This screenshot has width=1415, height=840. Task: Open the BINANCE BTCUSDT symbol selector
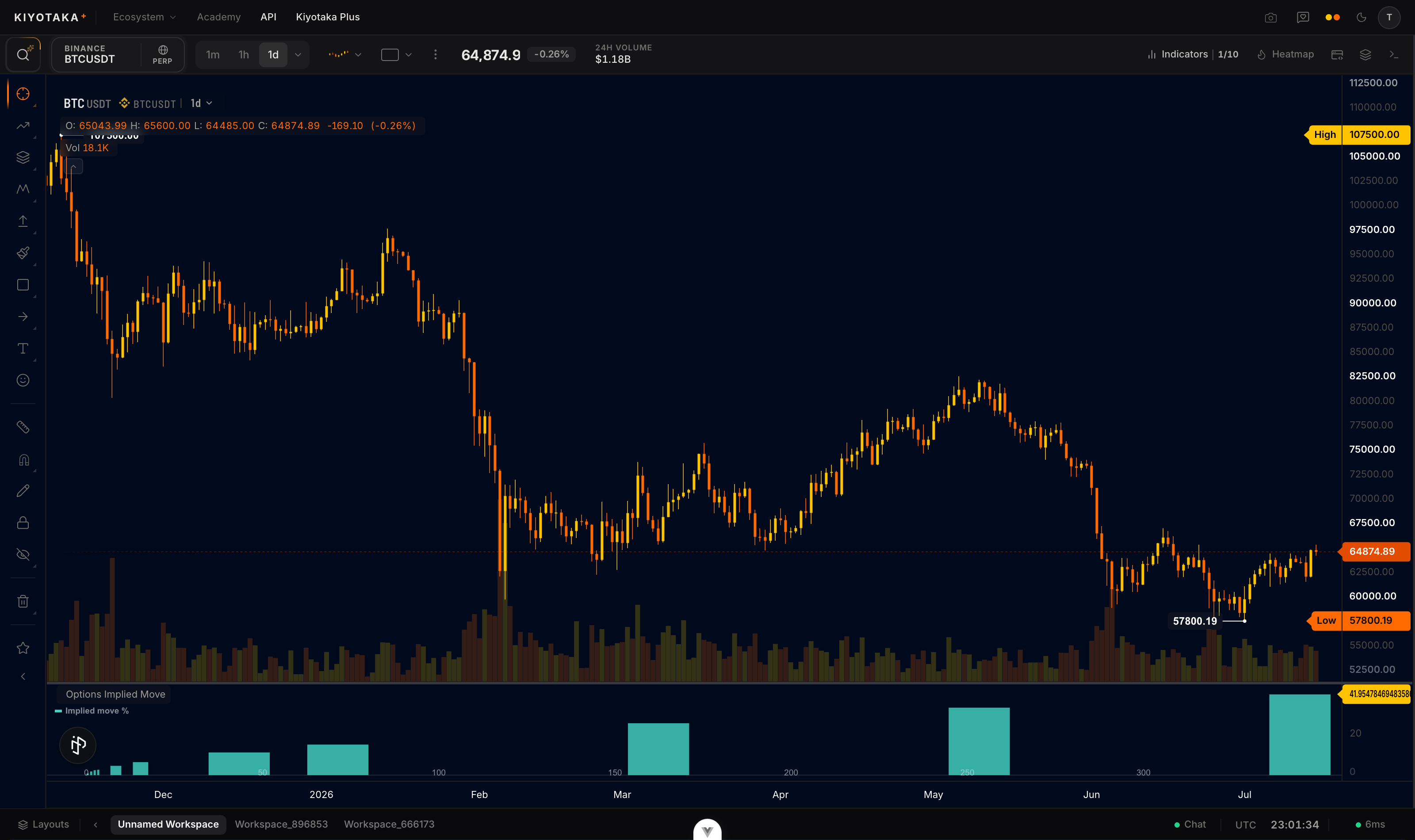click(96, 54)
